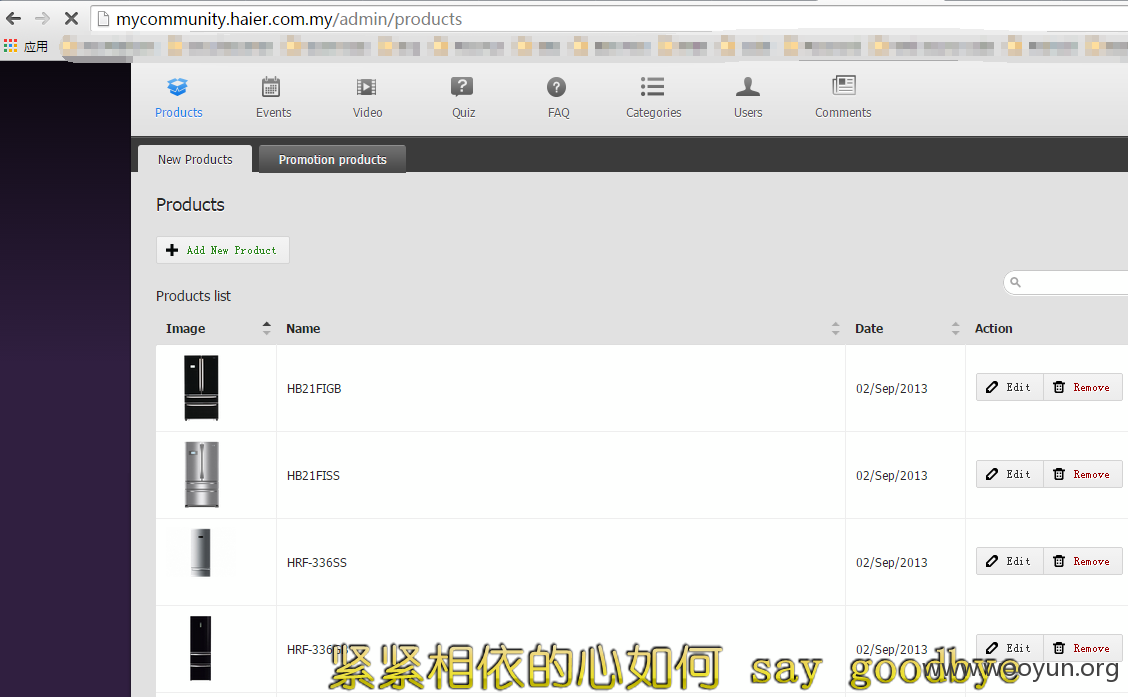Sort table by Date column arrows
1128x697 pixels.
pos(955,328)
